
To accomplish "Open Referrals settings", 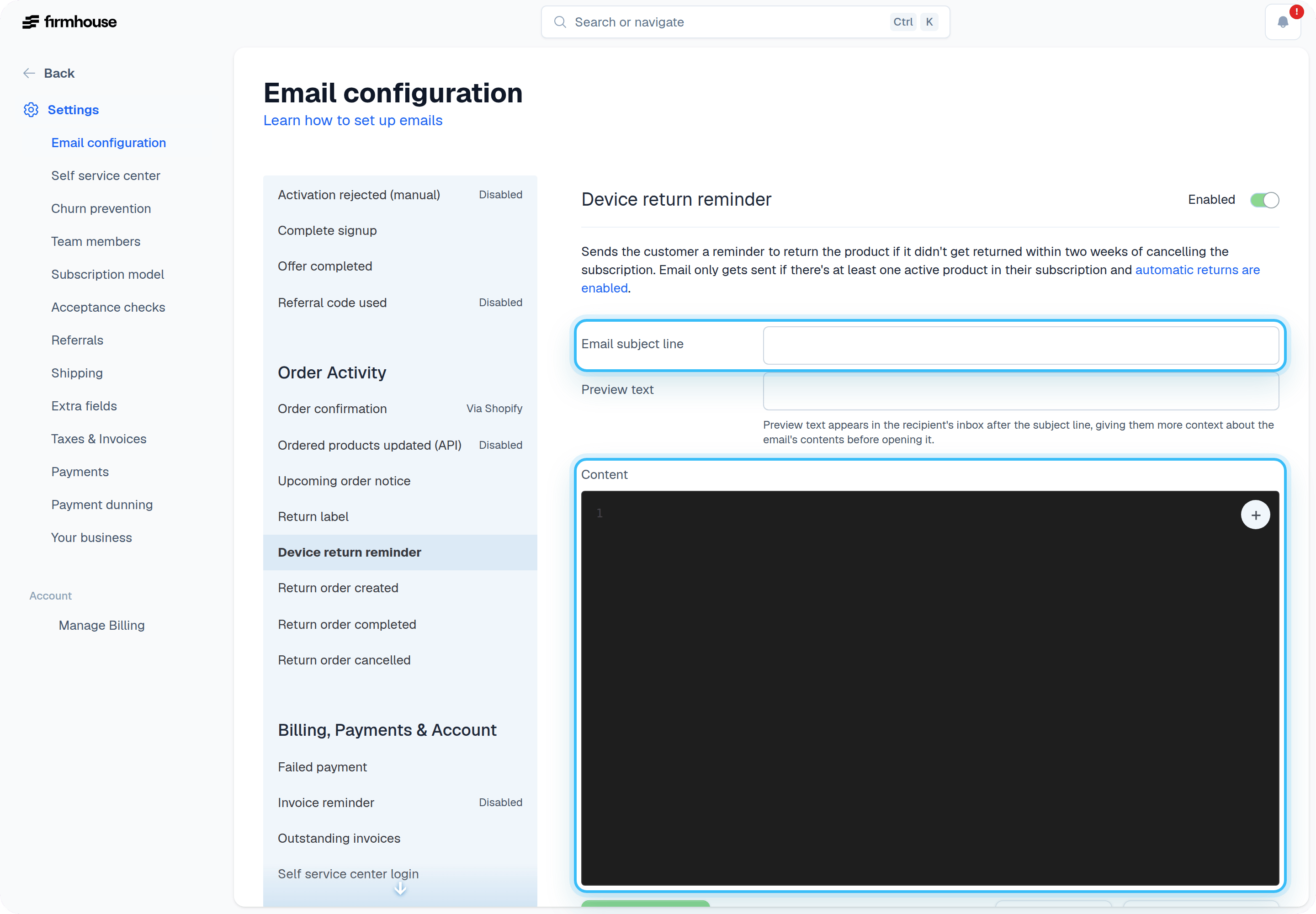I will click(77, 340).
